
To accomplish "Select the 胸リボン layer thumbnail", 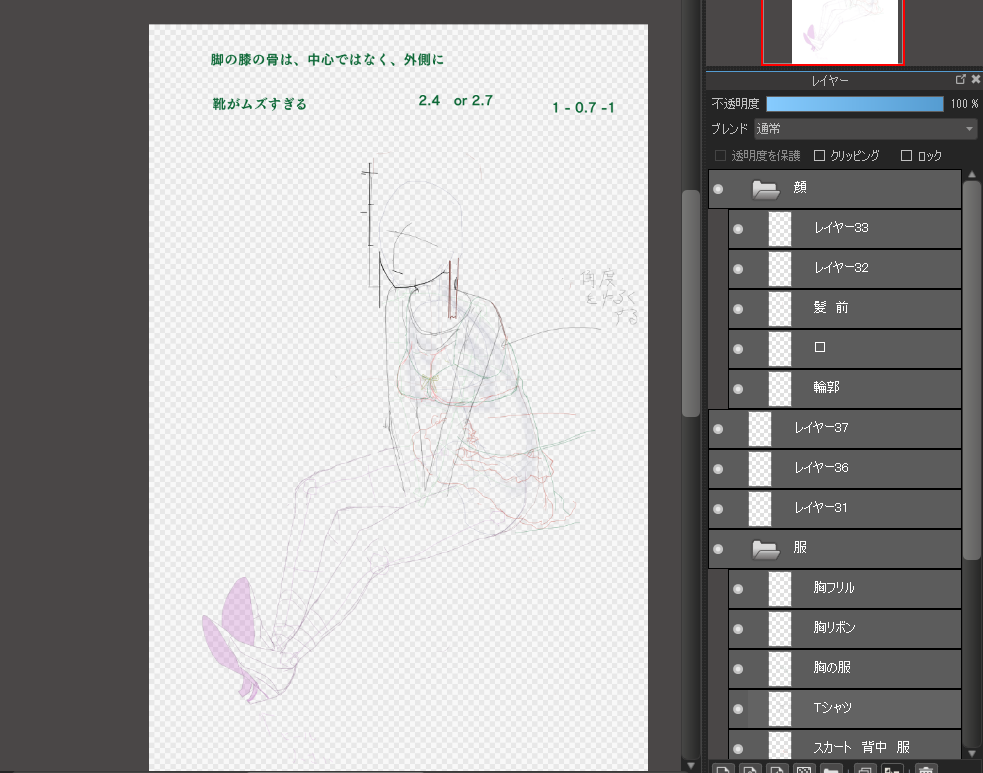I will click(x=780, y=629).
